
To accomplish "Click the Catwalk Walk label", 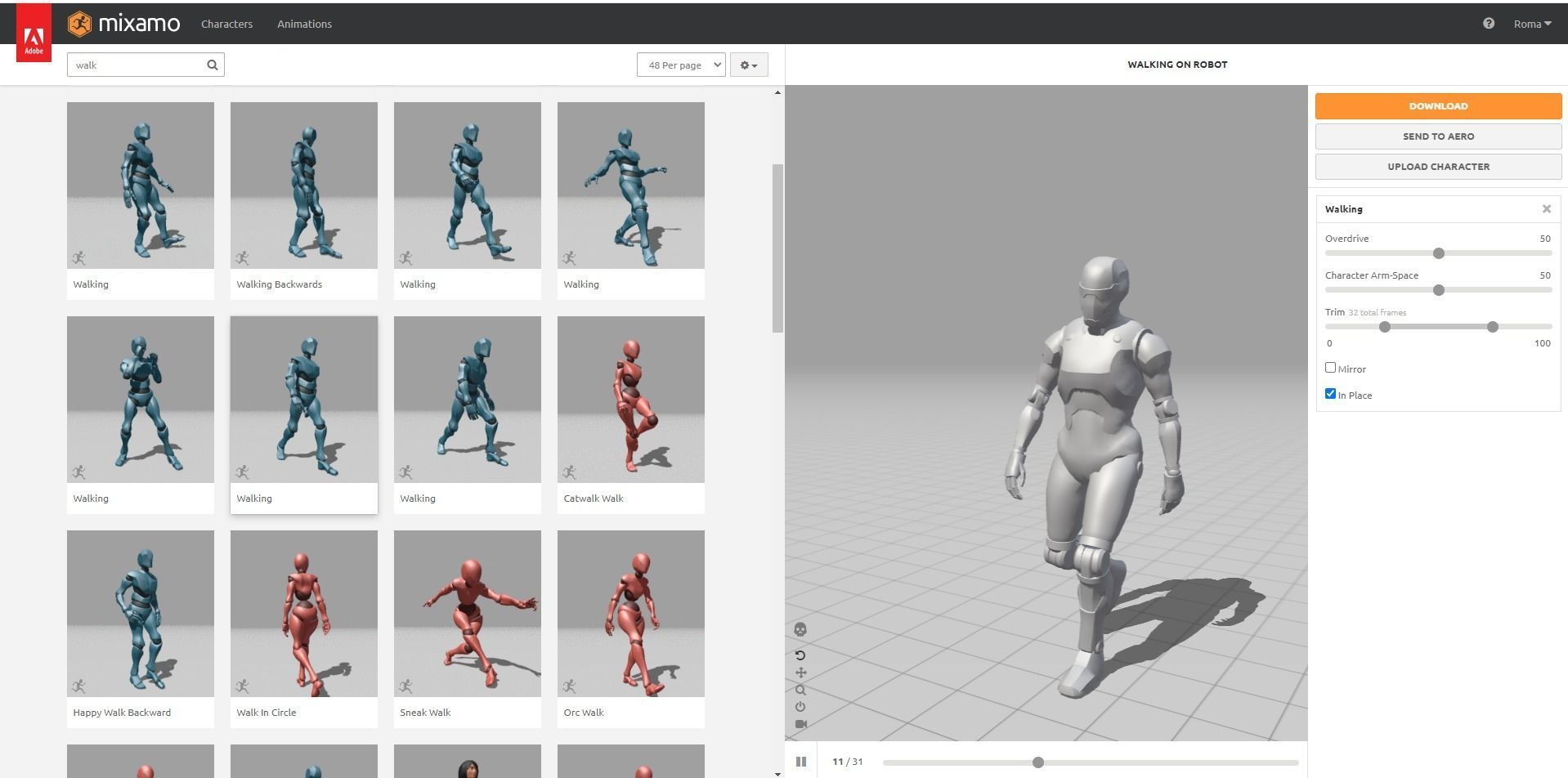I will pos(594,499).
